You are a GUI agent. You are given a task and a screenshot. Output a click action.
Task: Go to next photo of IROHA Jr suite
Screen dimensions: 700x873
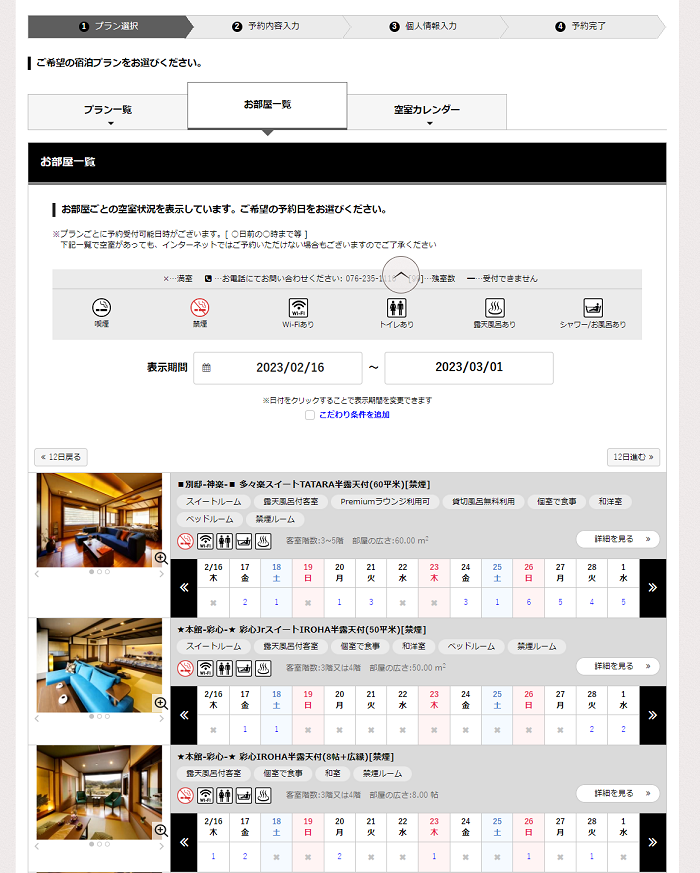pyautogui.click(x=161, y=718)
